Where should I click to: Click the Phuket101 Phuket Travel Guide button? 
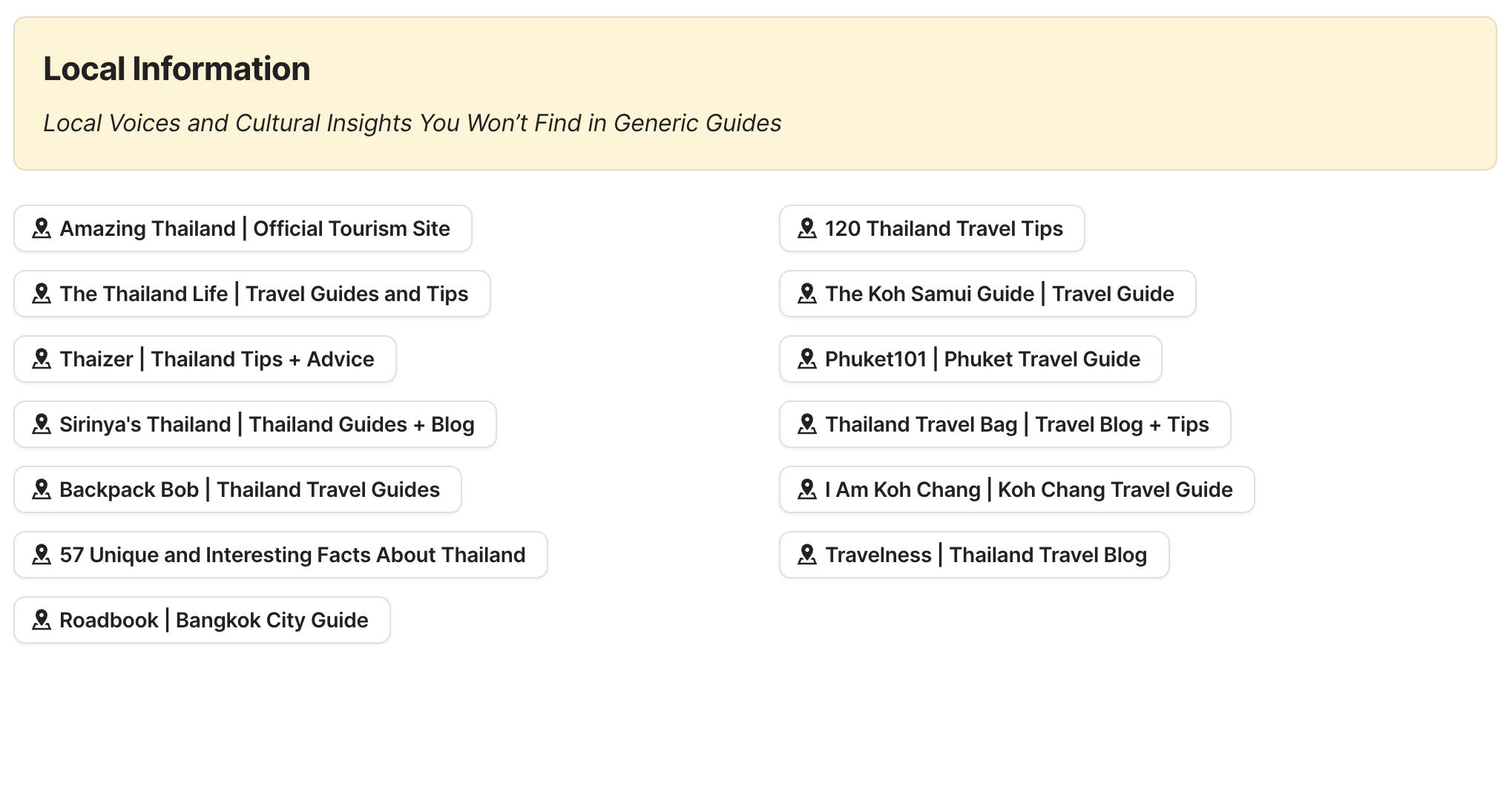click(x=971, y=359)
